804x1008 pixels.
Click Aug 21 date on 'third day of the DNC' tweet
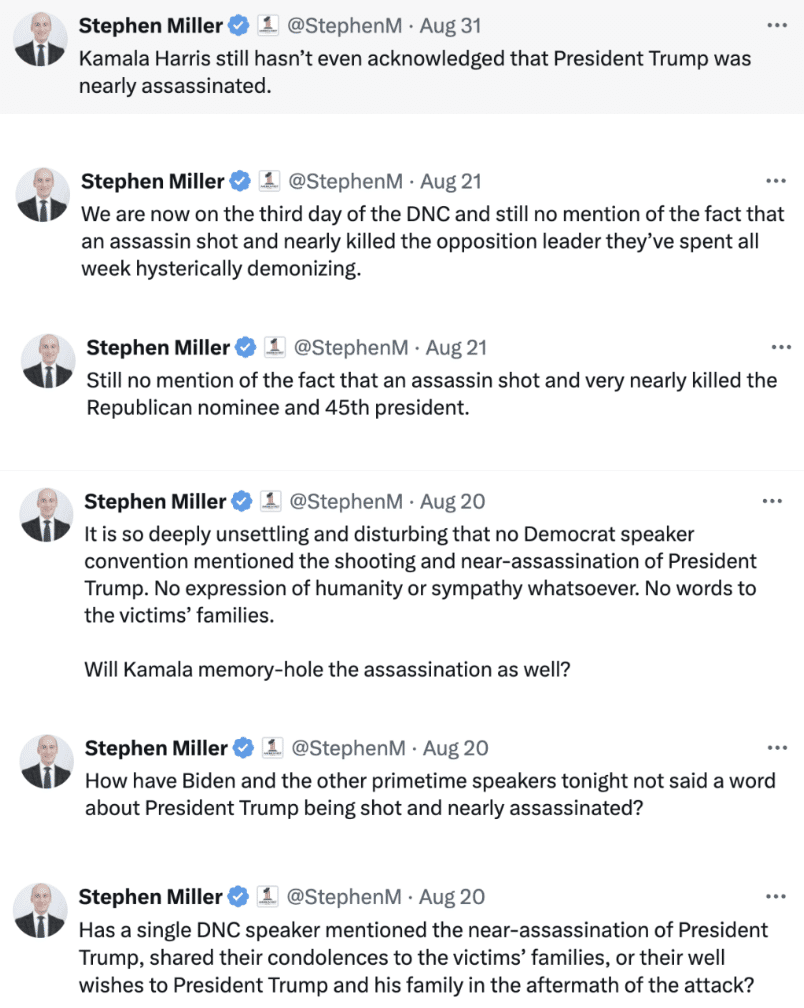coord(451,181)
